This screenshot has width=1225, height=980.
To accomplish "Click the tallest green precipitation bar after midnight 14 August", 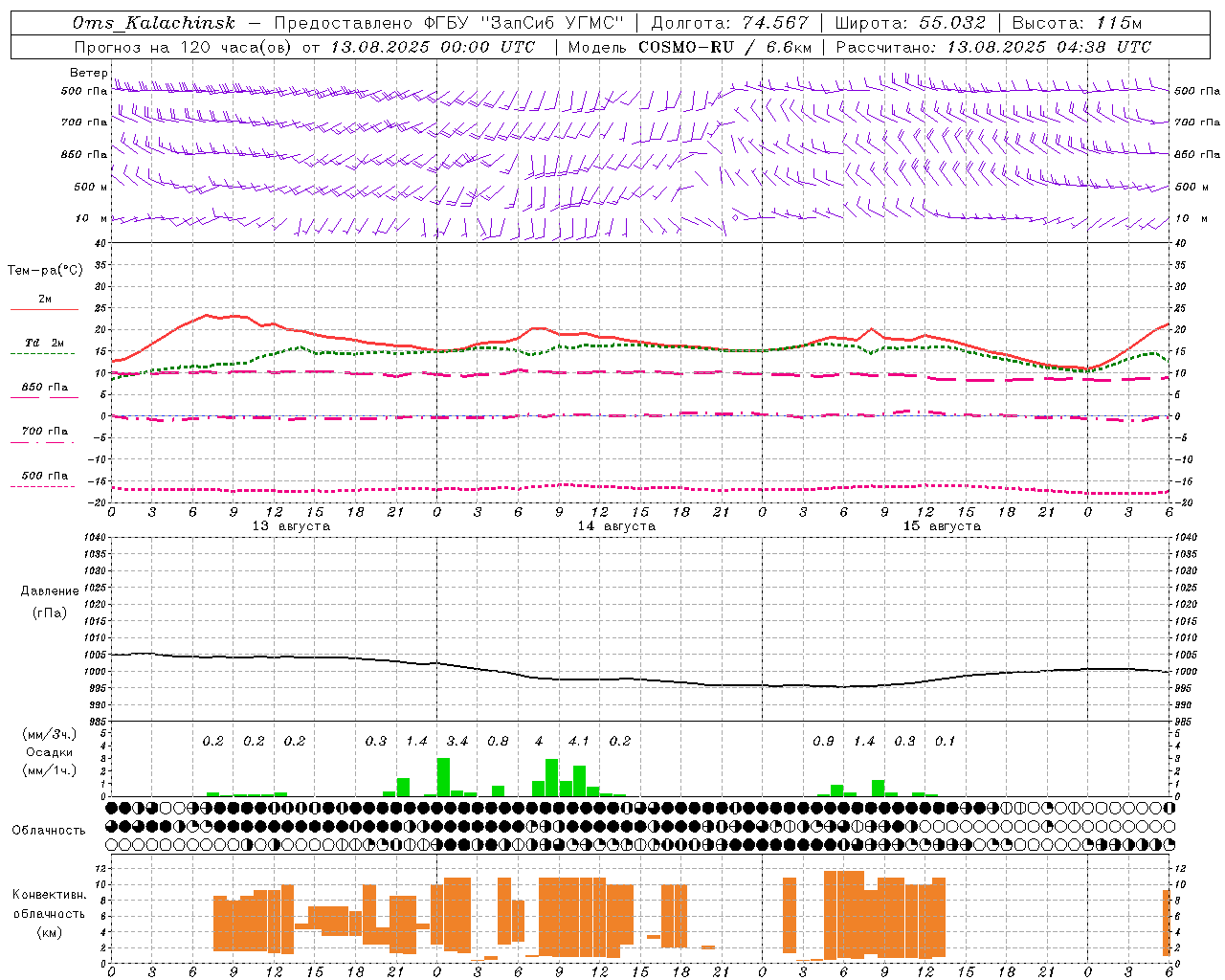I will (443, 777).
